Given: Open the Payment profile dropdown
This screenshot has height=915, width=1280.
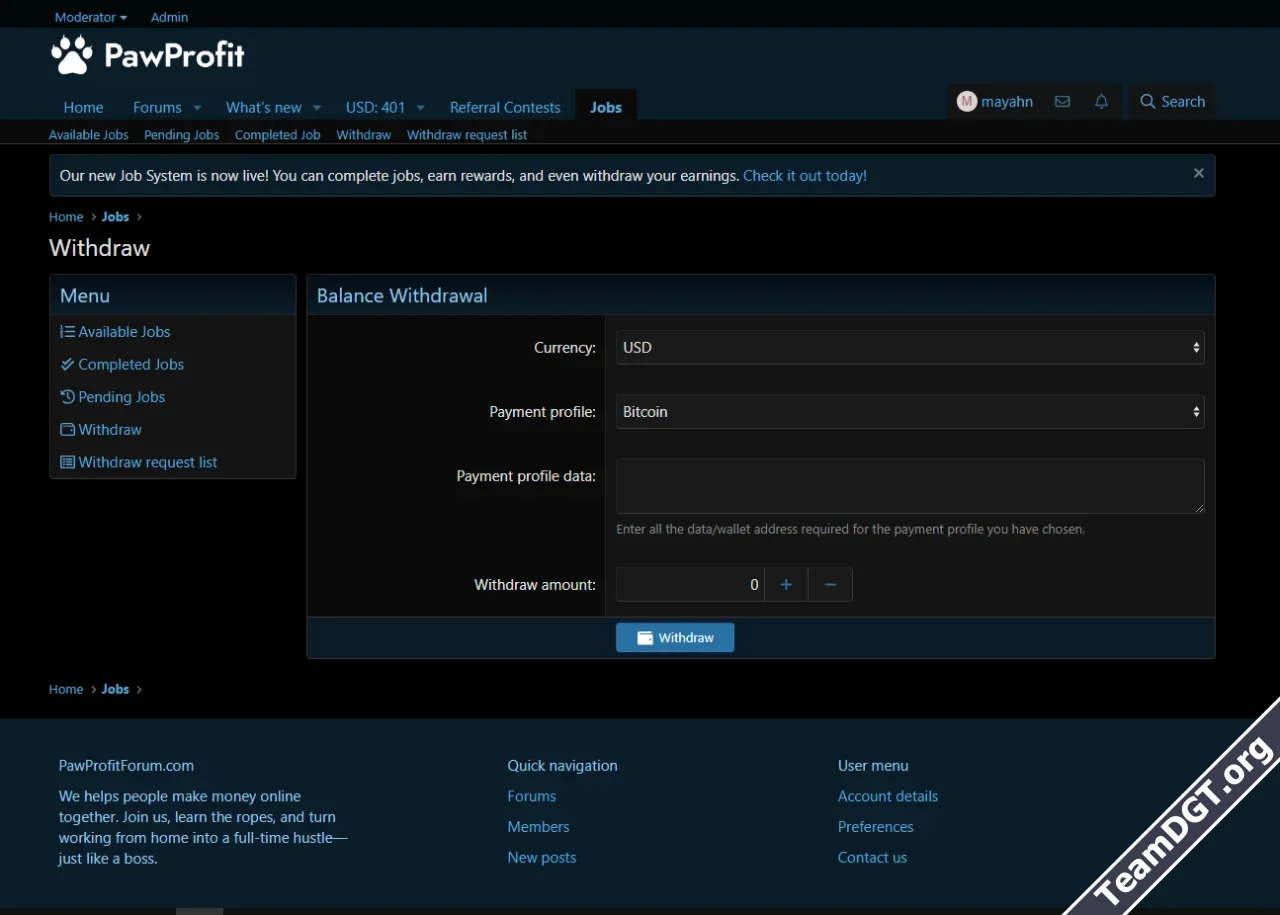Looking at the screenshot, I should click(x=909, y=412).
